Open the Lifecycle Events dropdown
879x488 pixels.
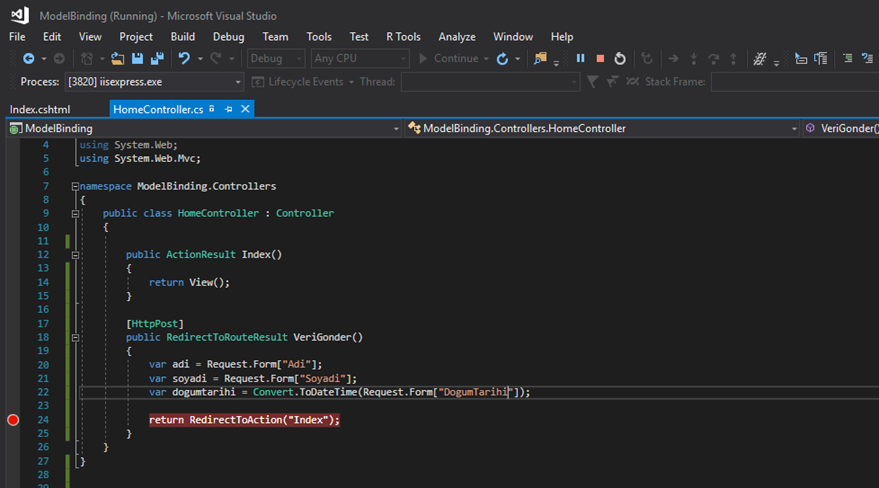[x=303, y=82]
